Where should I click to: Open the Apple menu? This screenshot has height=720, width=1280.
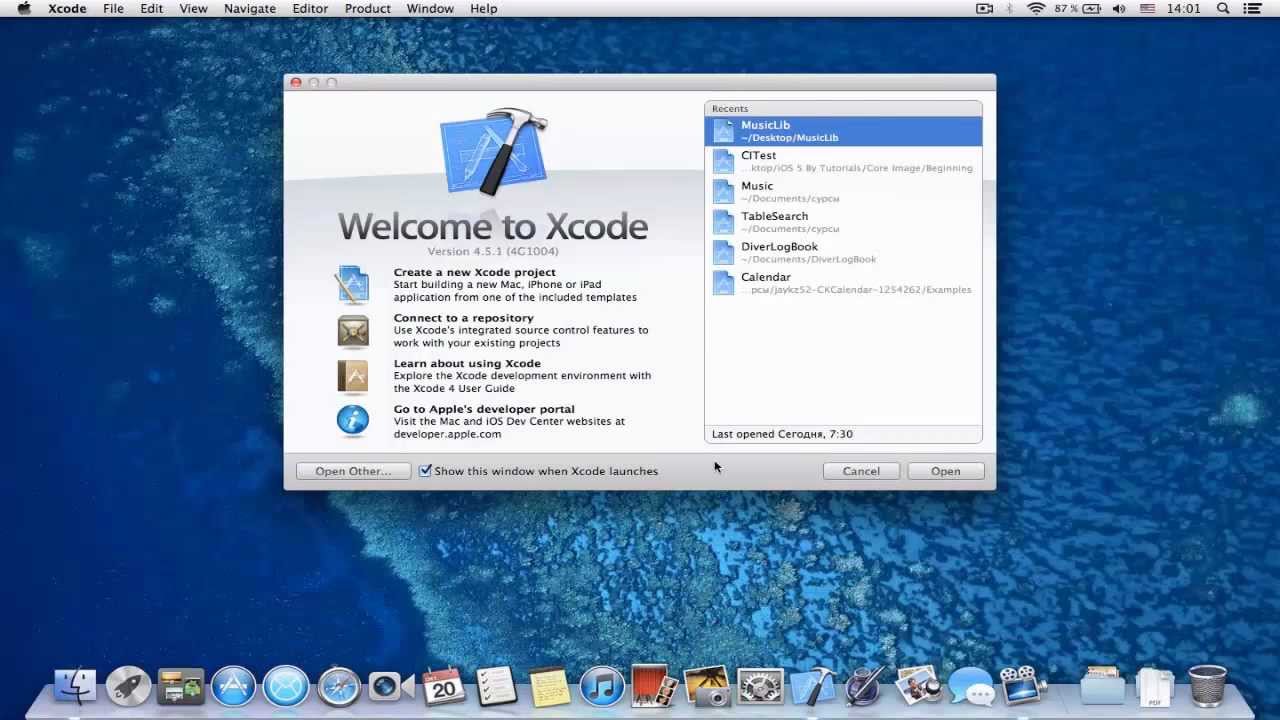click(24, 8)
